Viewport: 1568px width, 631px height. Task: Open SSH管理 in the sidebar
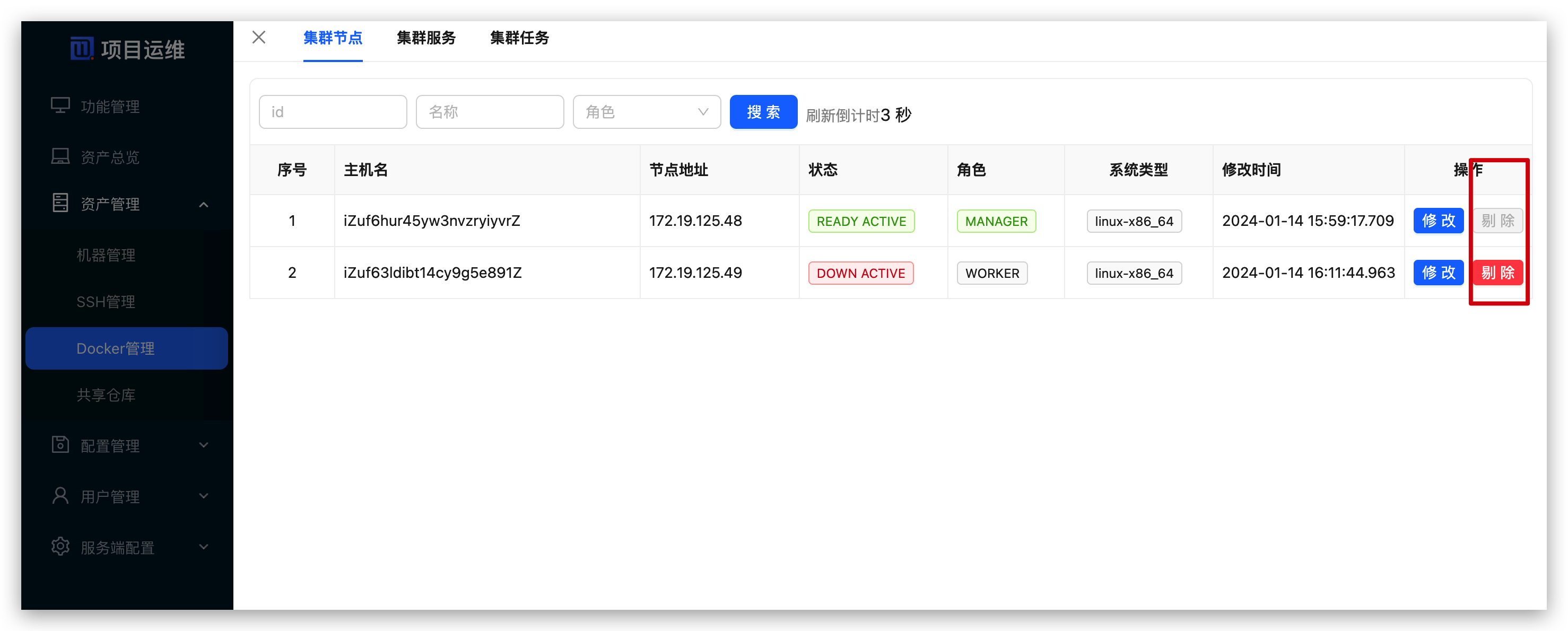(x=106, y=302)
